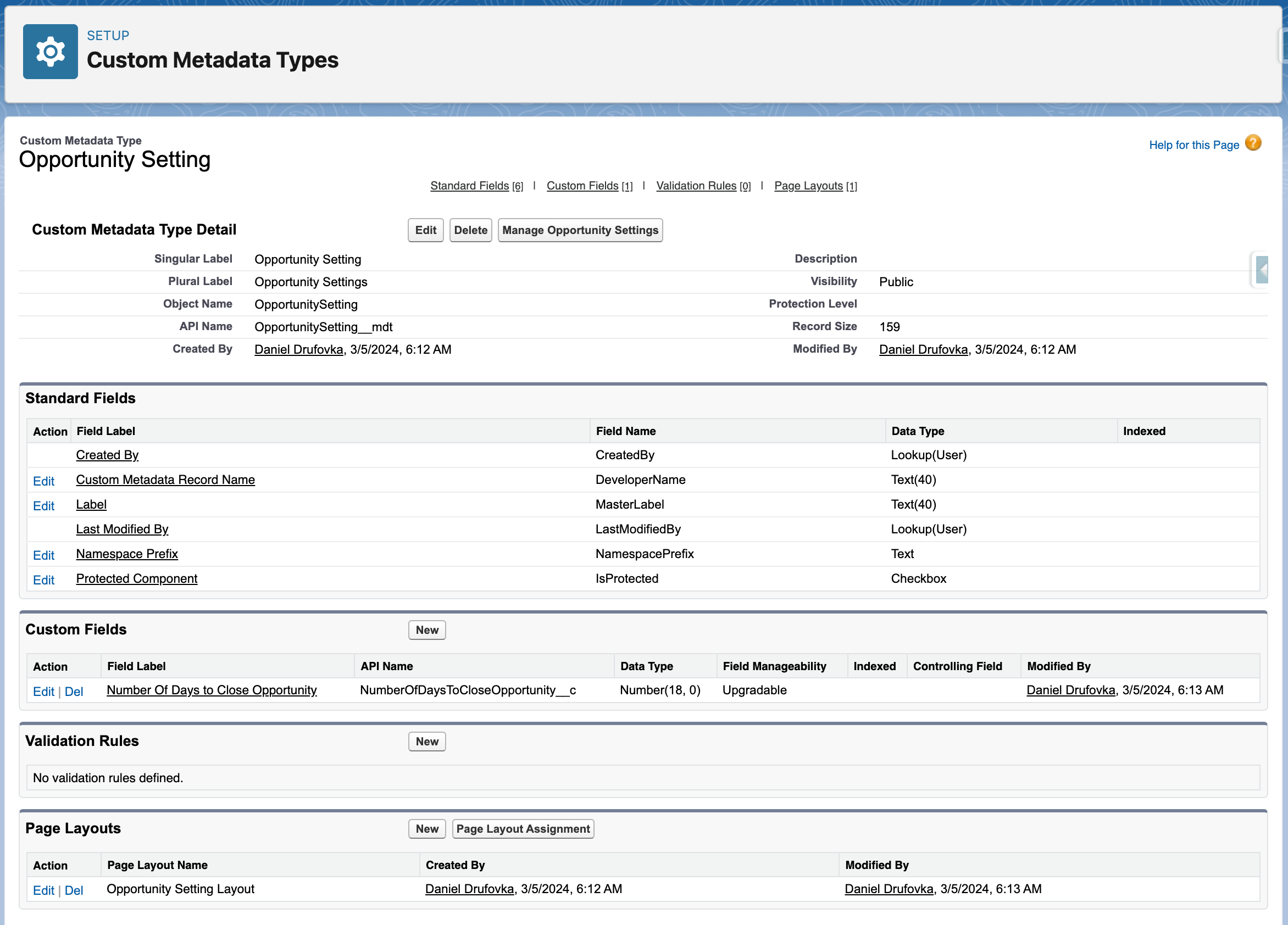Click New button in Validation Rules
Screen dimensions: 1288x925
click(426, 741)
